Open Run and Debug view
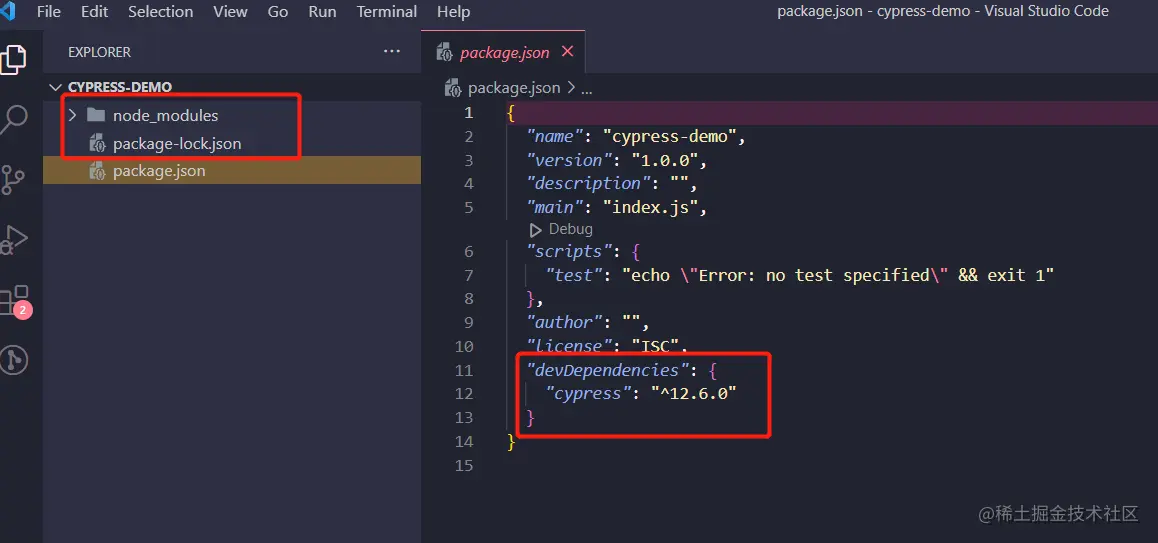Screen dimensions: 1158x543 click(13, 239)
